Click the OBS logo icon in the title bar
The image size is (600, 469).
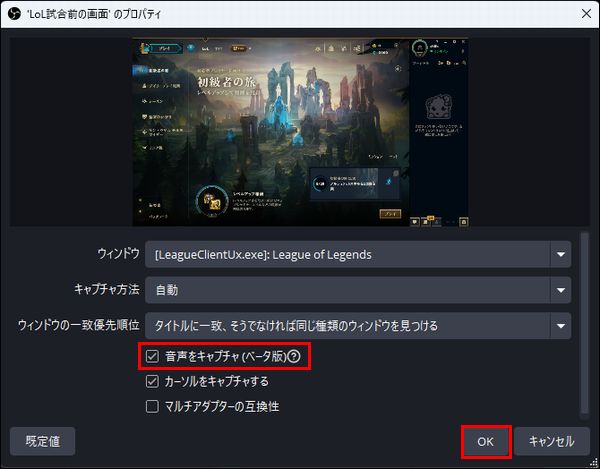point(14,14)
